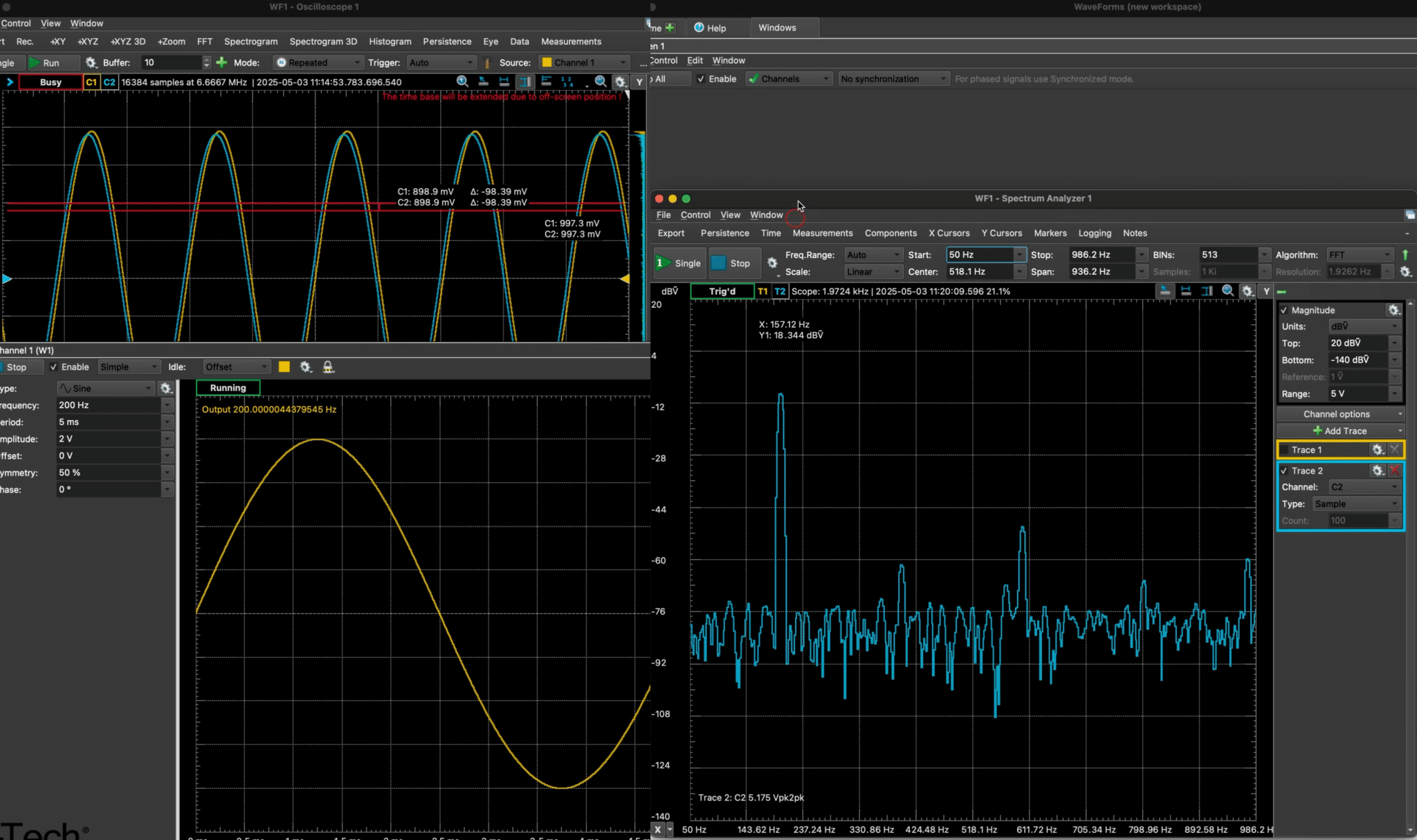Remove Trace 2 with red X
Viewport: 1417px width, 840px height.
point(1394,471)
